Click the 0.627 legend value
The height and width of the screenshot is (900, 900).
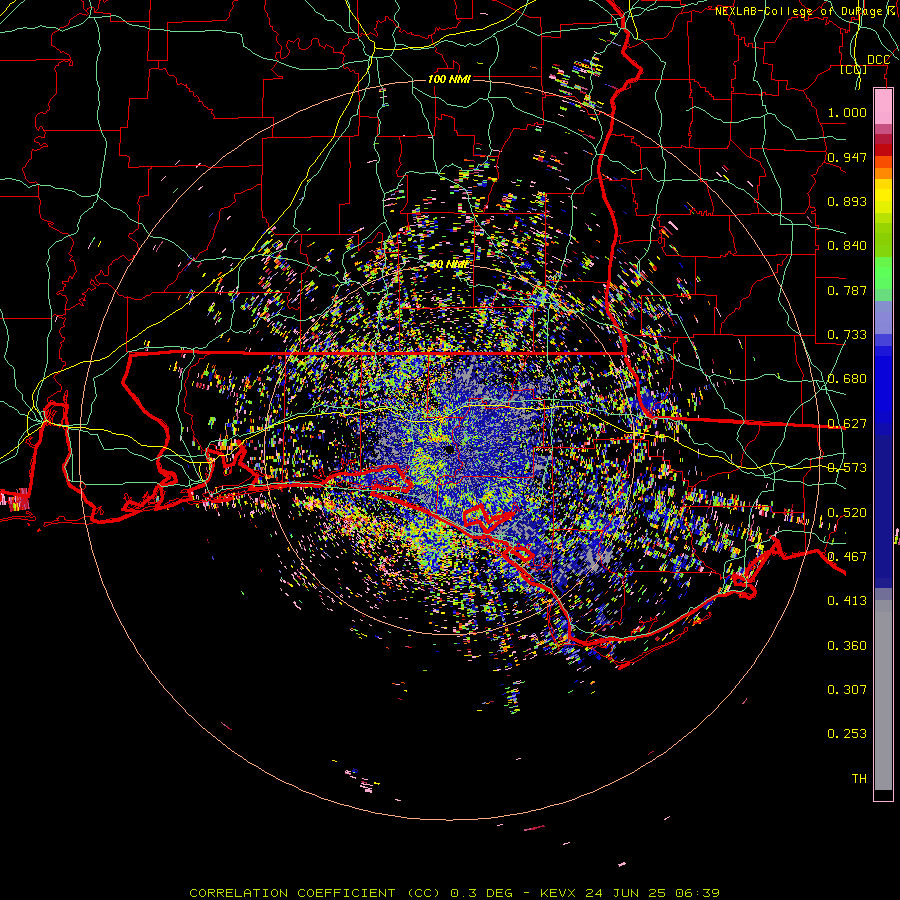click(x=847, y=424)
